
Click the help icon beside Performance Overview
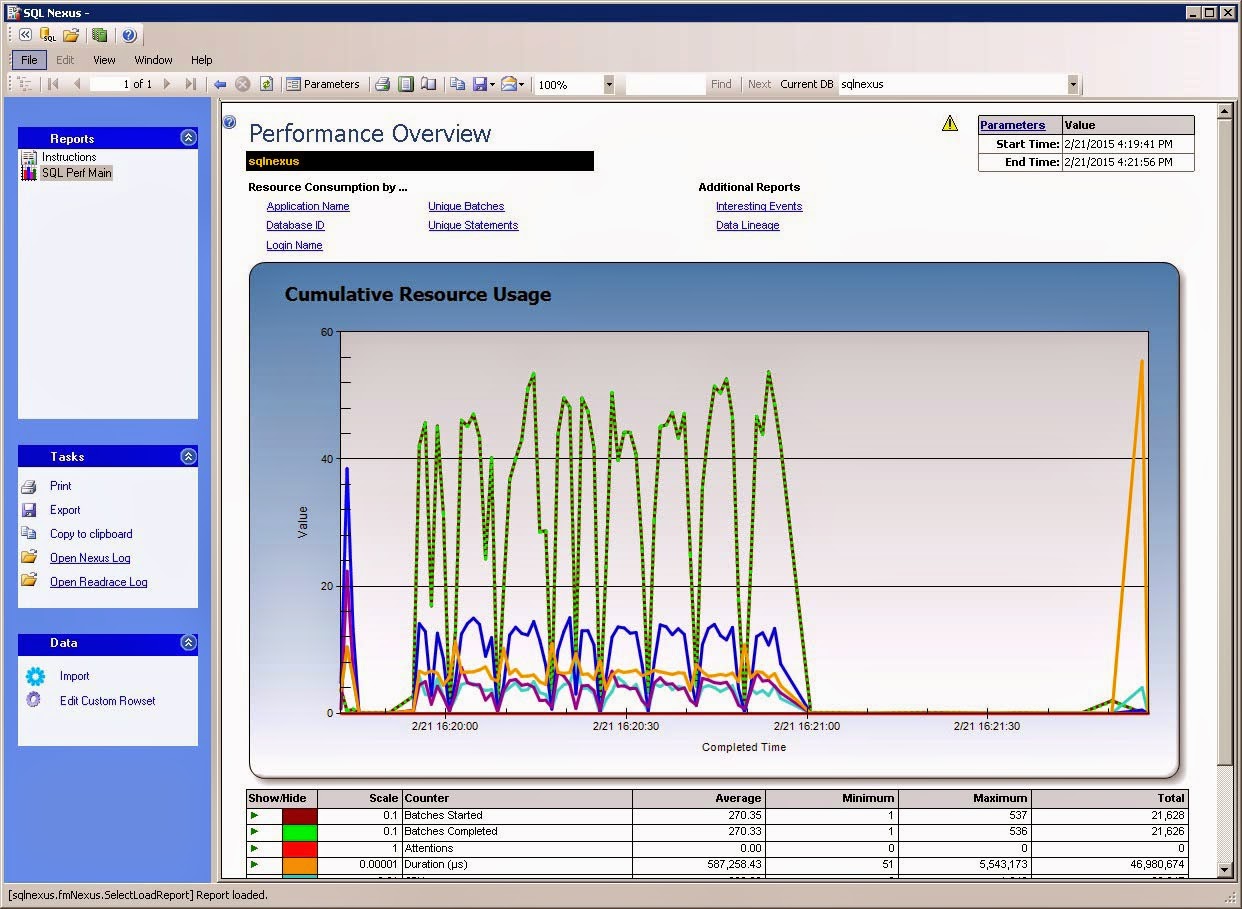coord(229,122)
